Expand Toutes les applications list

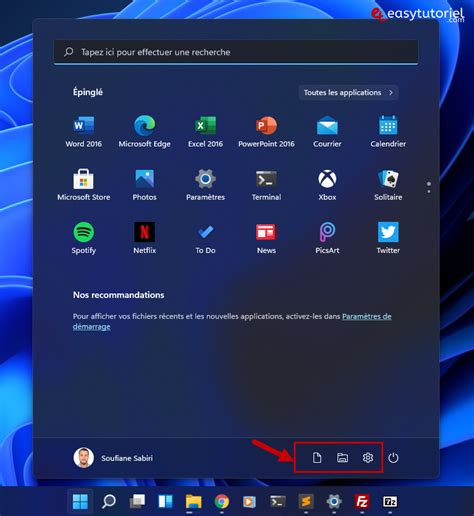348,92
